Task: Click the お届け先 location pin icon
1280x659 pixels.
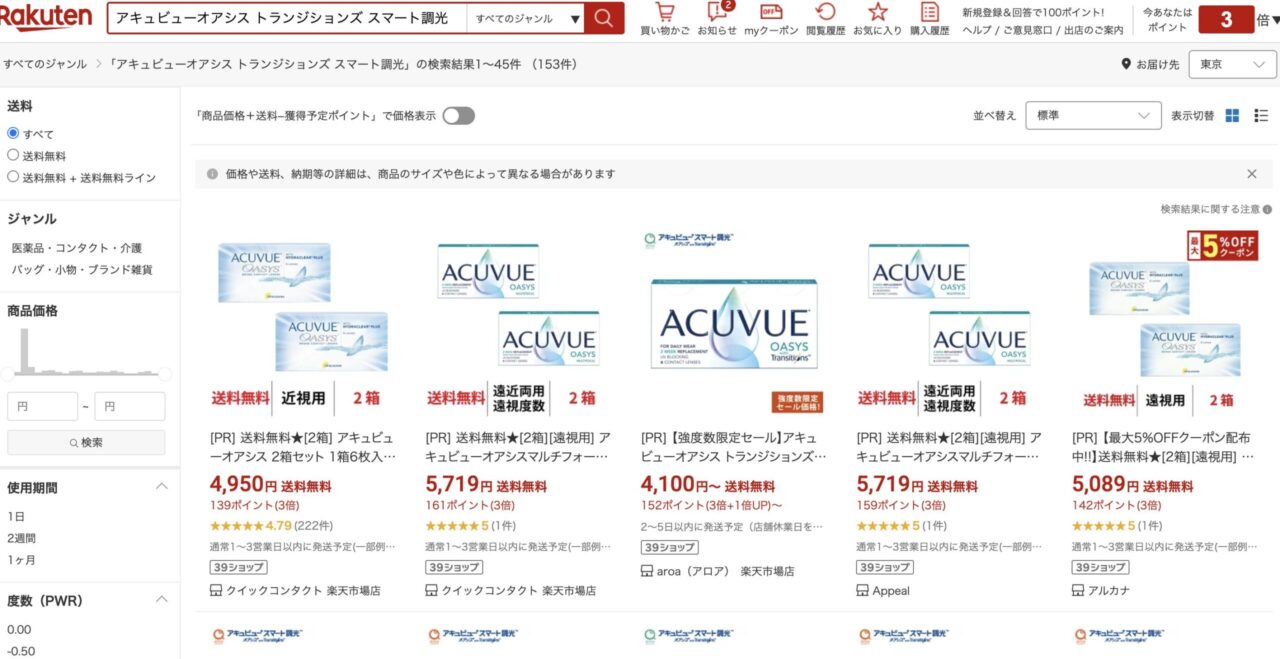Action: coord(1126,64)
